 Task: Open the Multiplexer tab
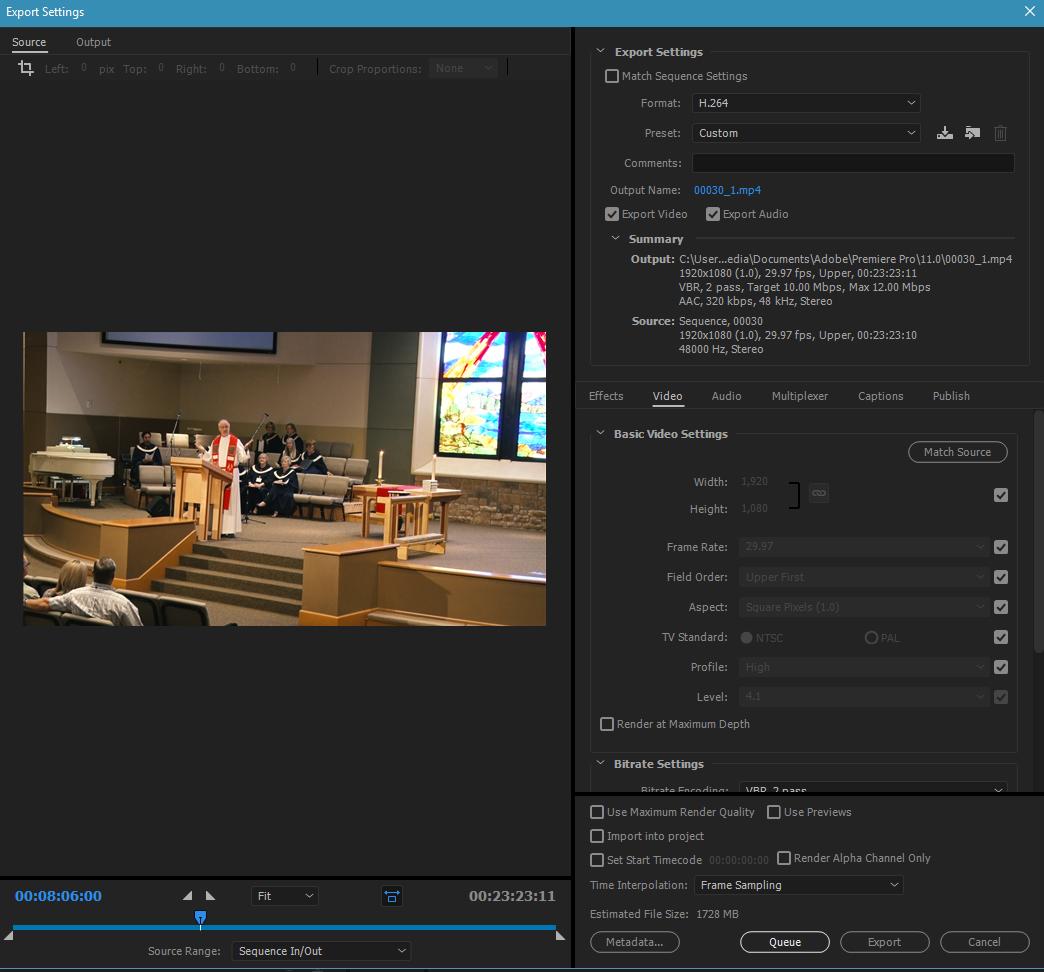pyautogui.click(x=800, y=396)
